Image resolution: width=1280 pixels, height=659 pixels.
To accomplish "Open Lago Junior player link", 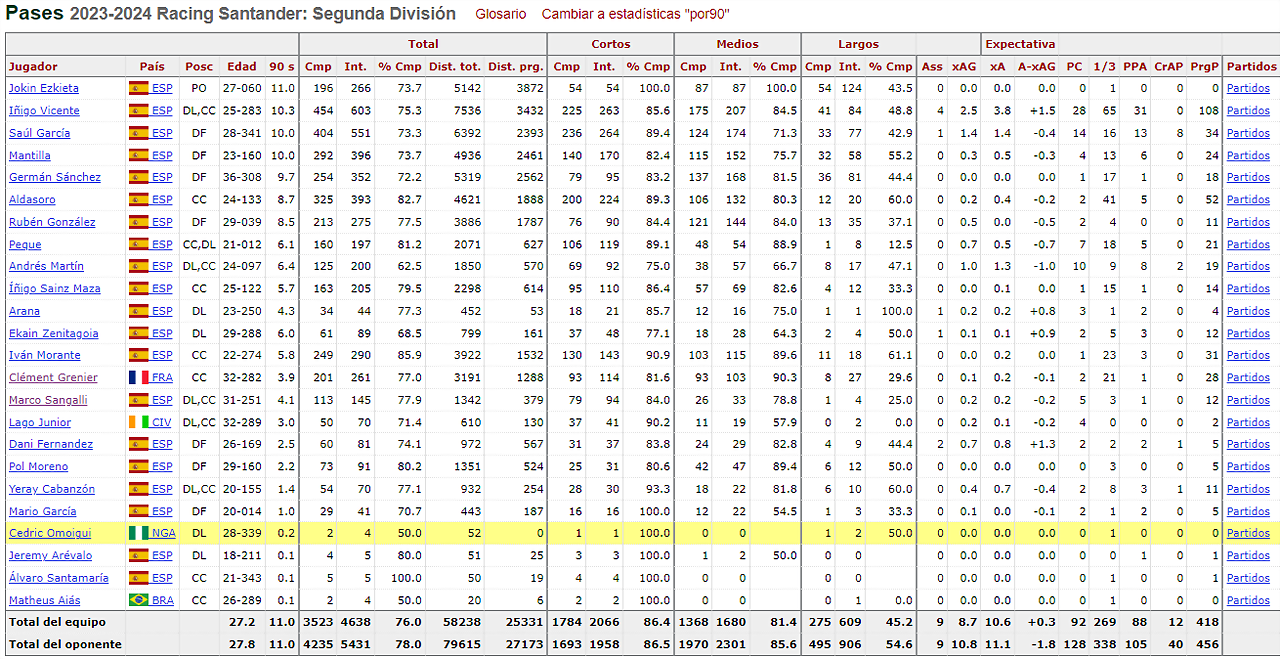I will [40, 422].
